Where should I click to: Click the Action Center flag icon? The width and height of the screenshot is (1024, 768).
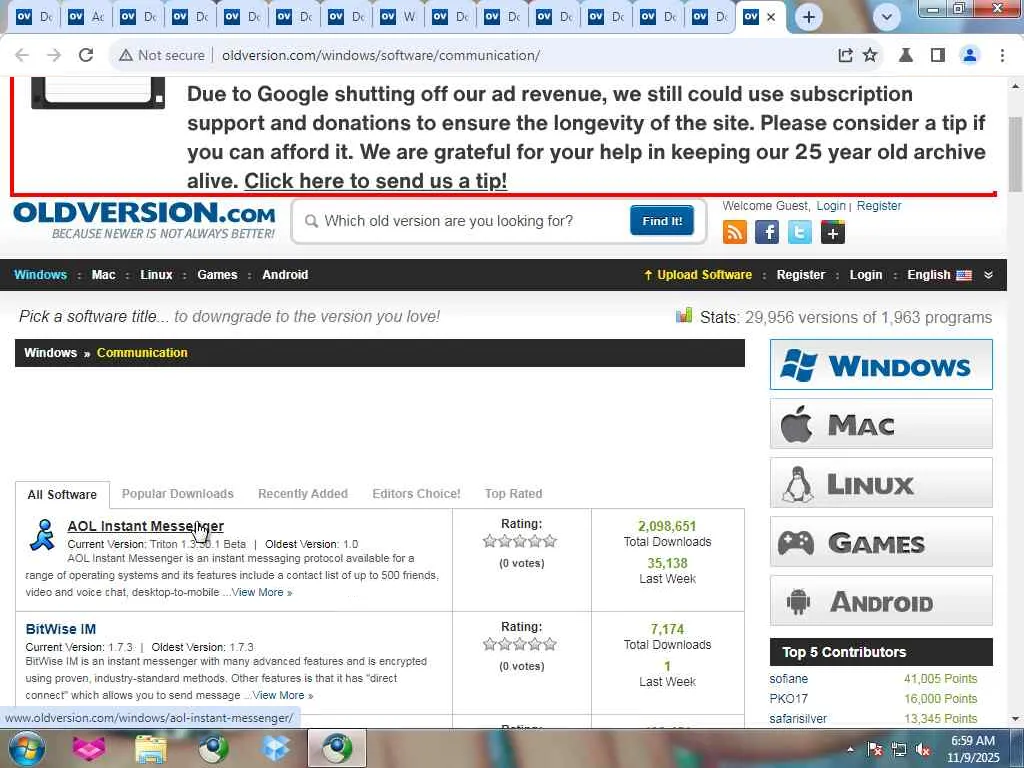[x=875, y=749]
